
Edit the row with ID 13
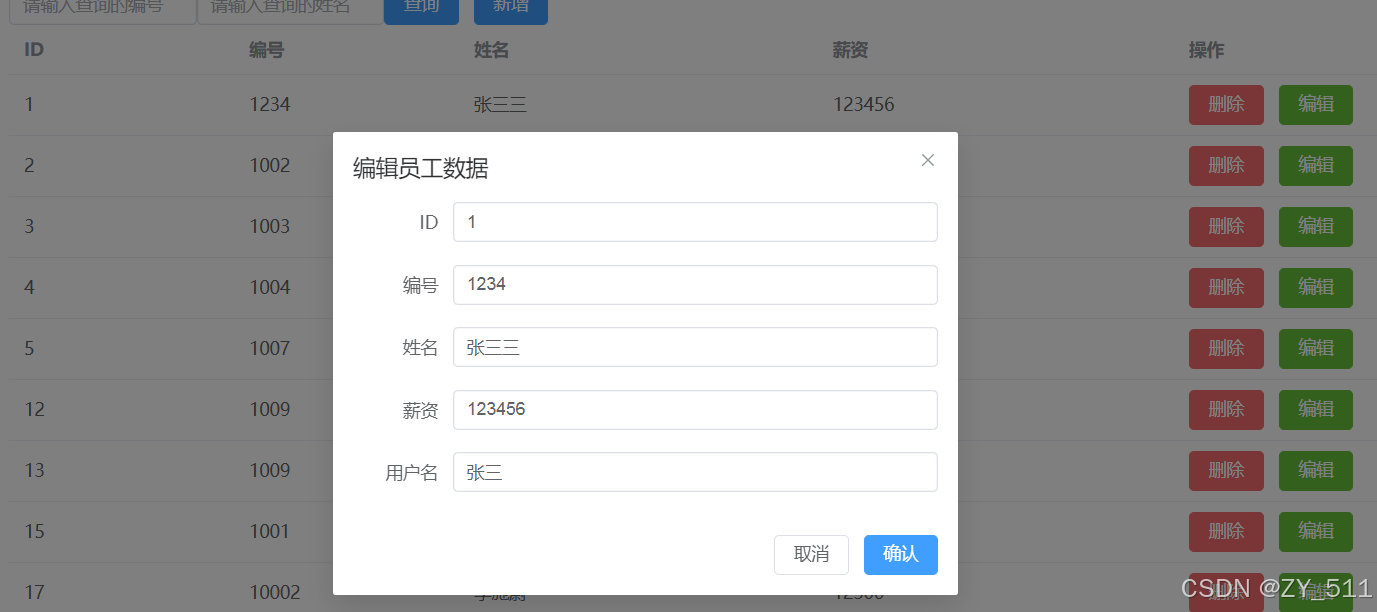(1316, 471)
